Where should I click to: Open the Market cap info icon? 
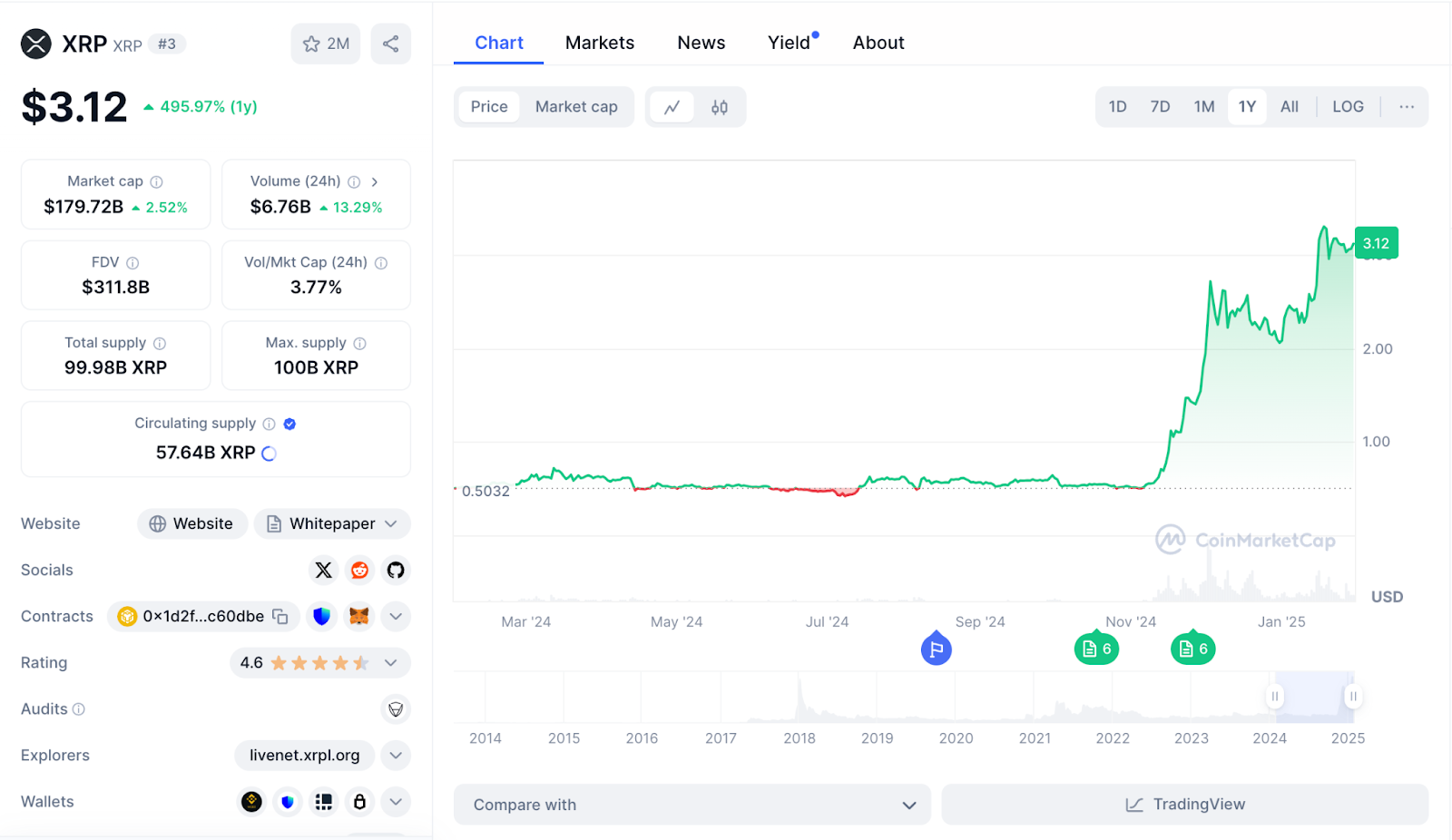click(x=156, y=181)
